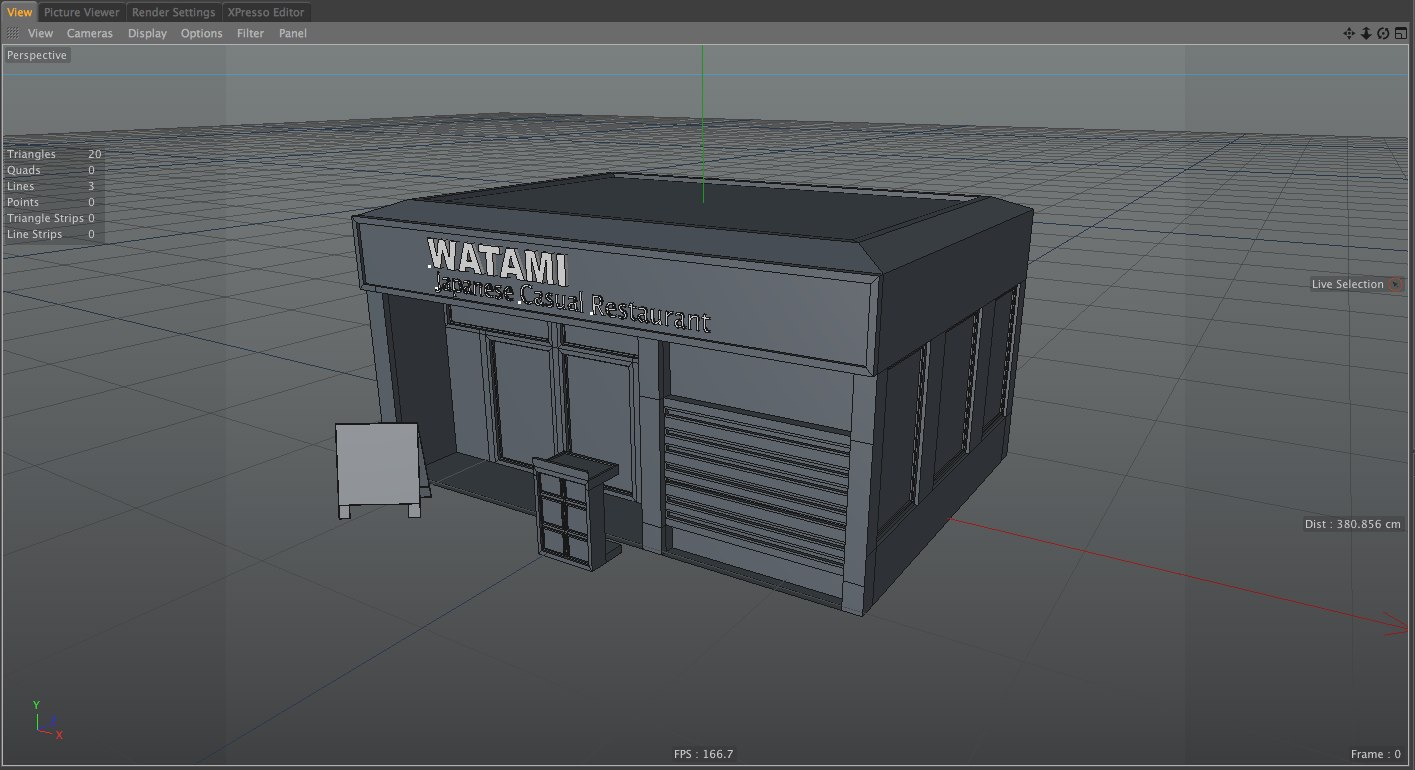Toggle the viewport layout icon
Screen dimensions: 1415x770
[x=1402, y=33]
